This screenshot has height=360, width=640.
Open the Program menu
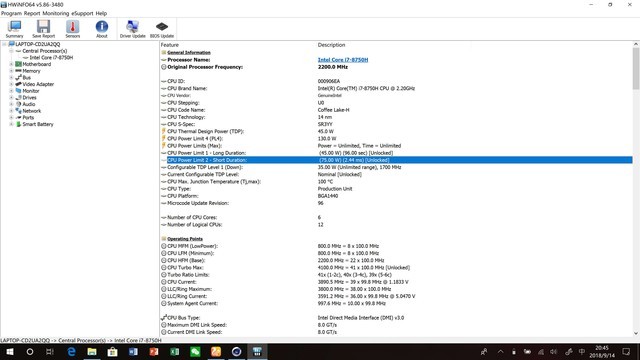(11, 13)
